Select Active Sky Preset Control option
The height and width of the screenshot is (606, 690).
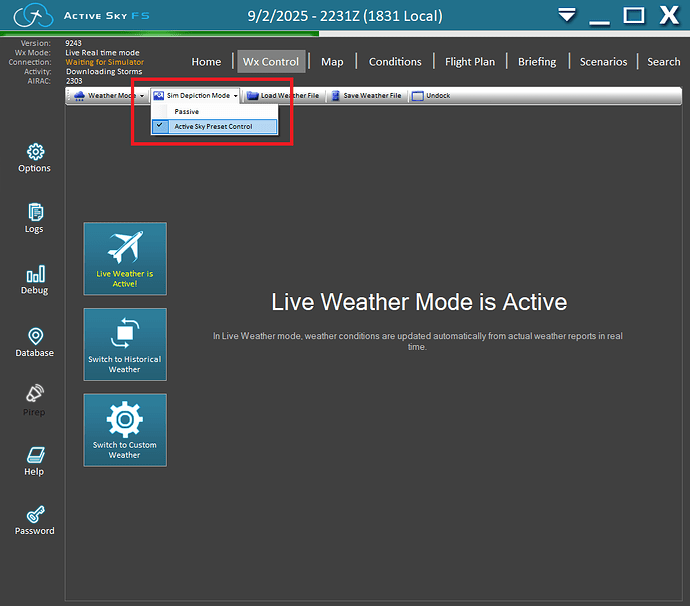pyautogui.click(x=213, y=126)
